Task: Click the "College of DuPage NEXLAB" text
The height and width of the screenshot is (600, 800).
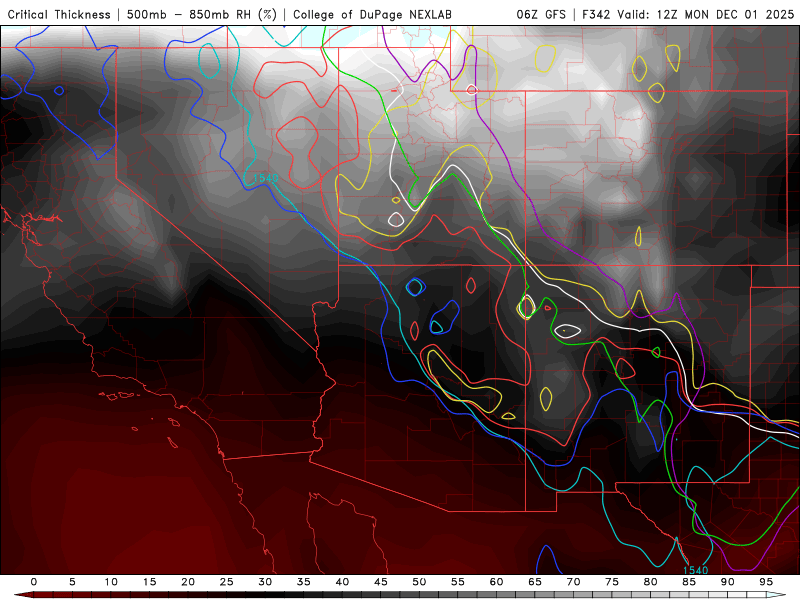Action: [372, 15]
